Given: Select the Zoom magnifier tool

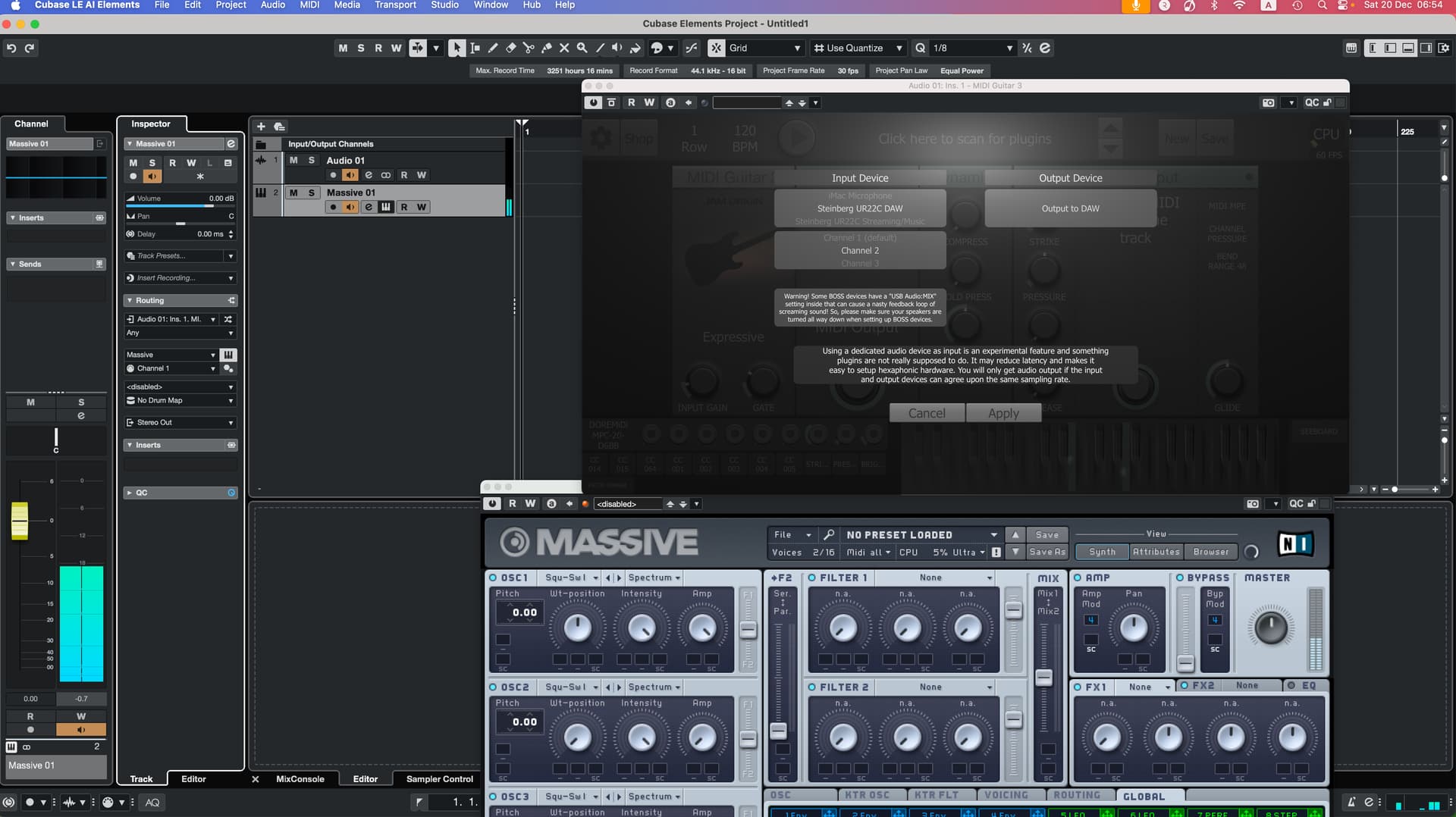Looking at the screenshot, I should 582,48.
